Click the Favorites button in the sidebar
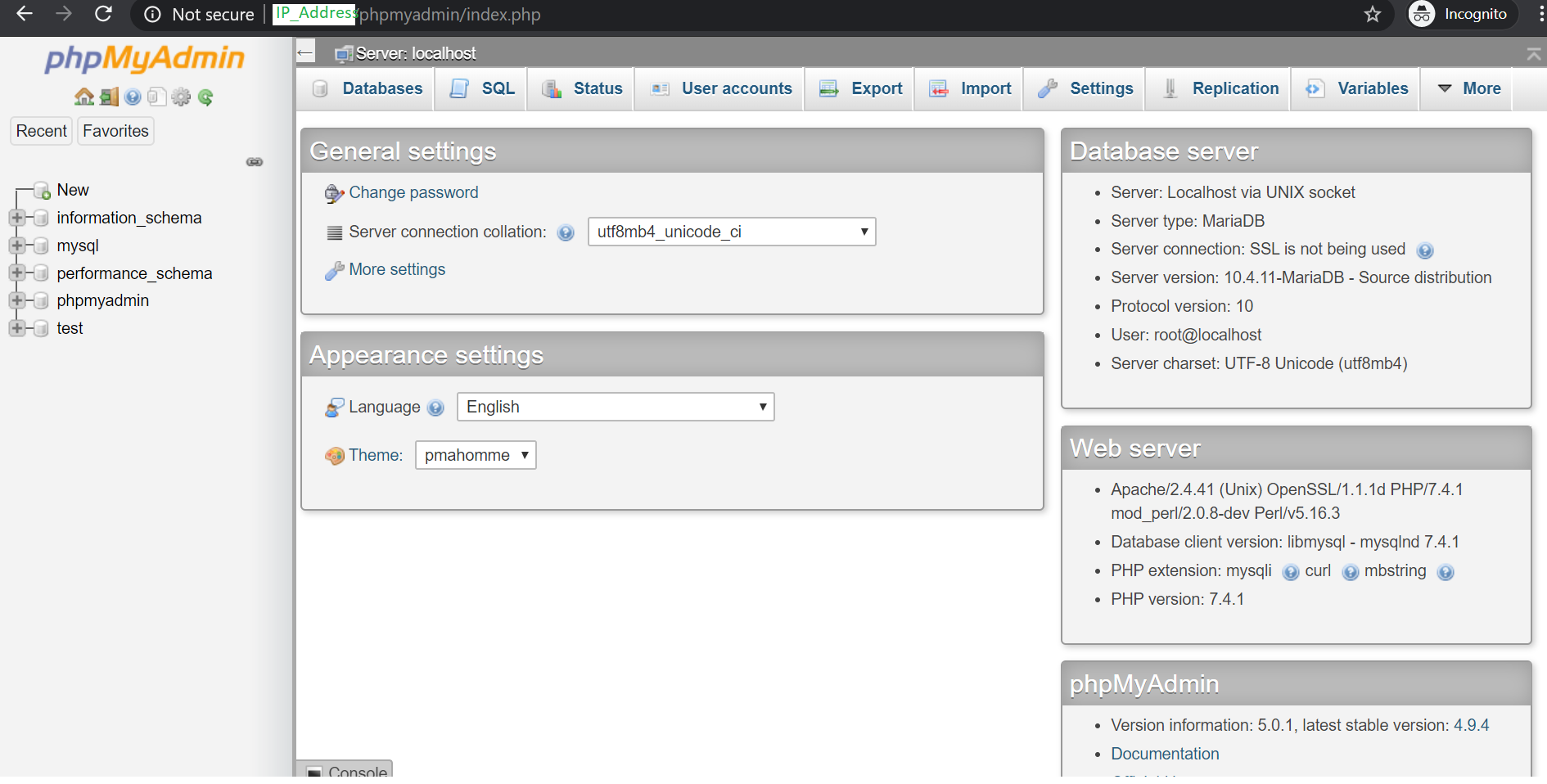The width and height of the screenshot is (1547, 784). click(x=115, y=131)
